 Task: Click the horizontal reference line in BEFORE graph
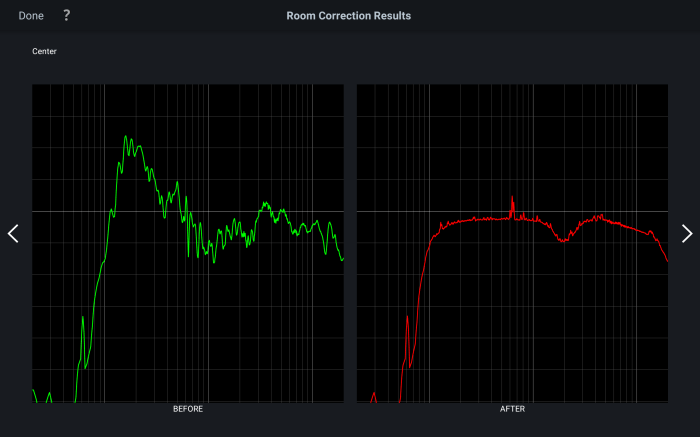pos(60,212)
